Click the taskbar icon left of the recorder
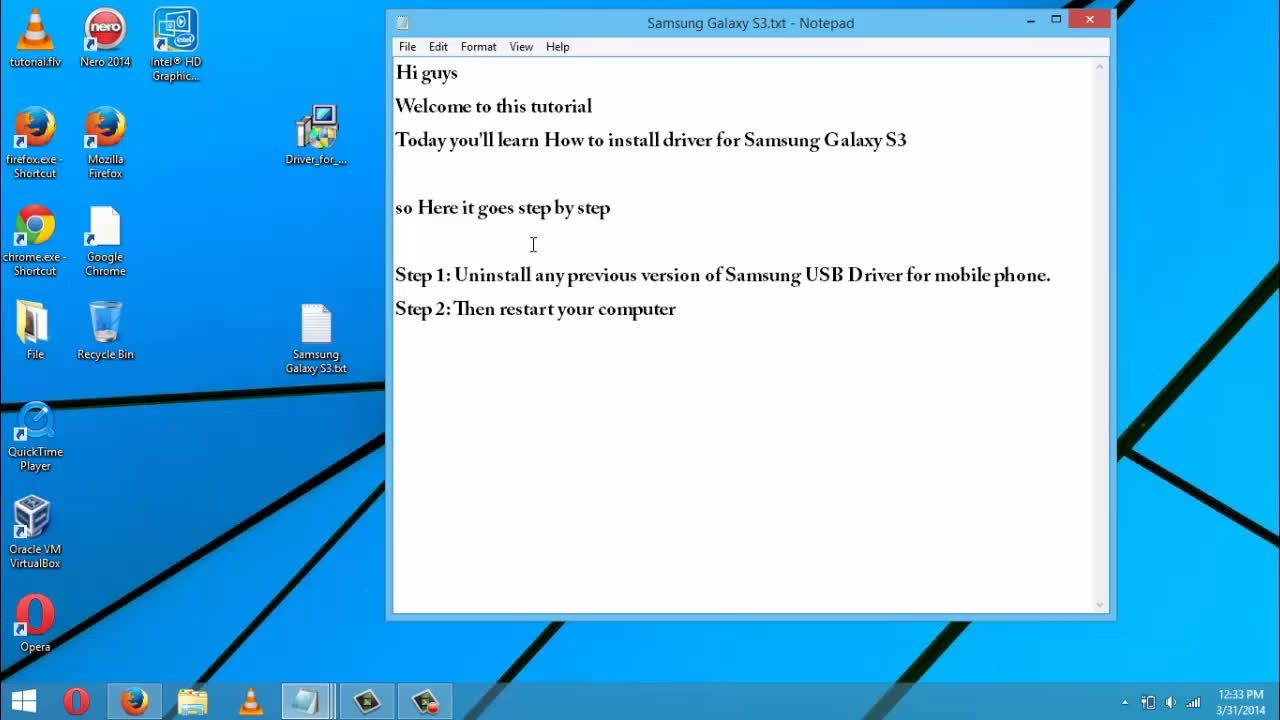The height and width of the screenshot is (720, 1280). pos(367,702)
